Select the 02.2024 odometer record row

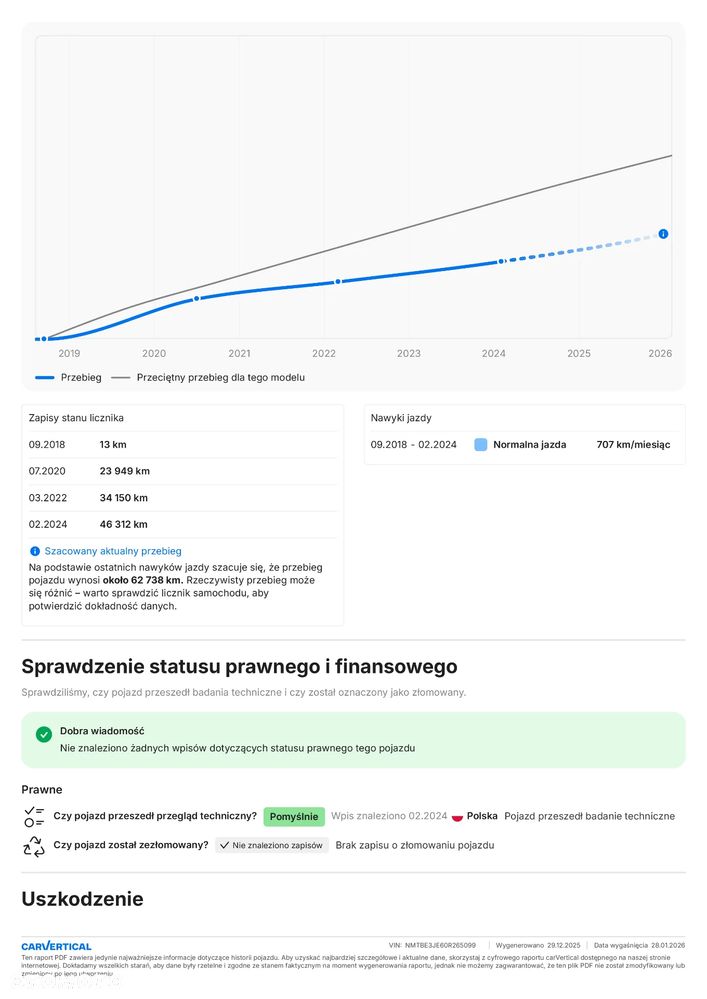(x=182, y=524)
